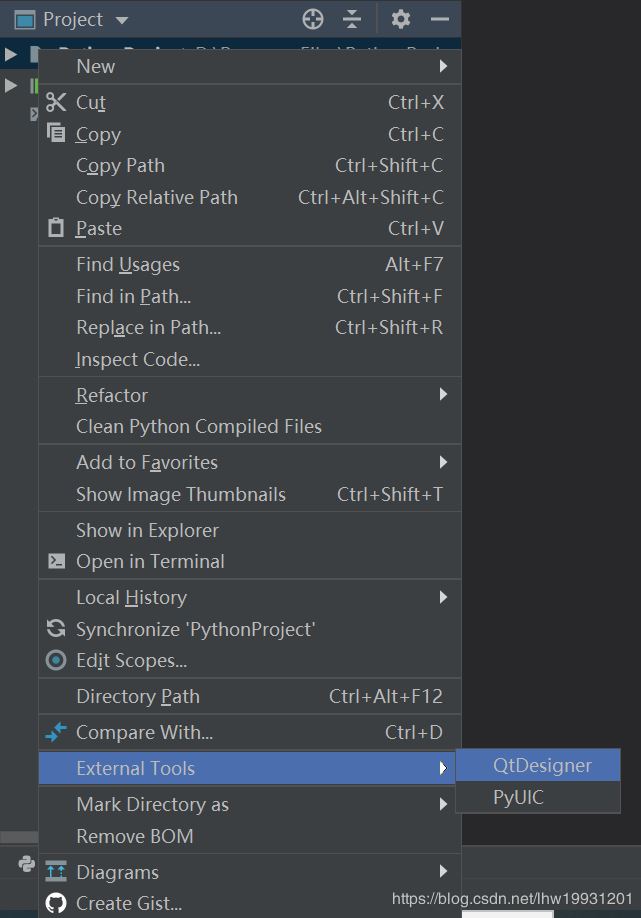Click the clipboard icon beside Paste

coord(56,228)
